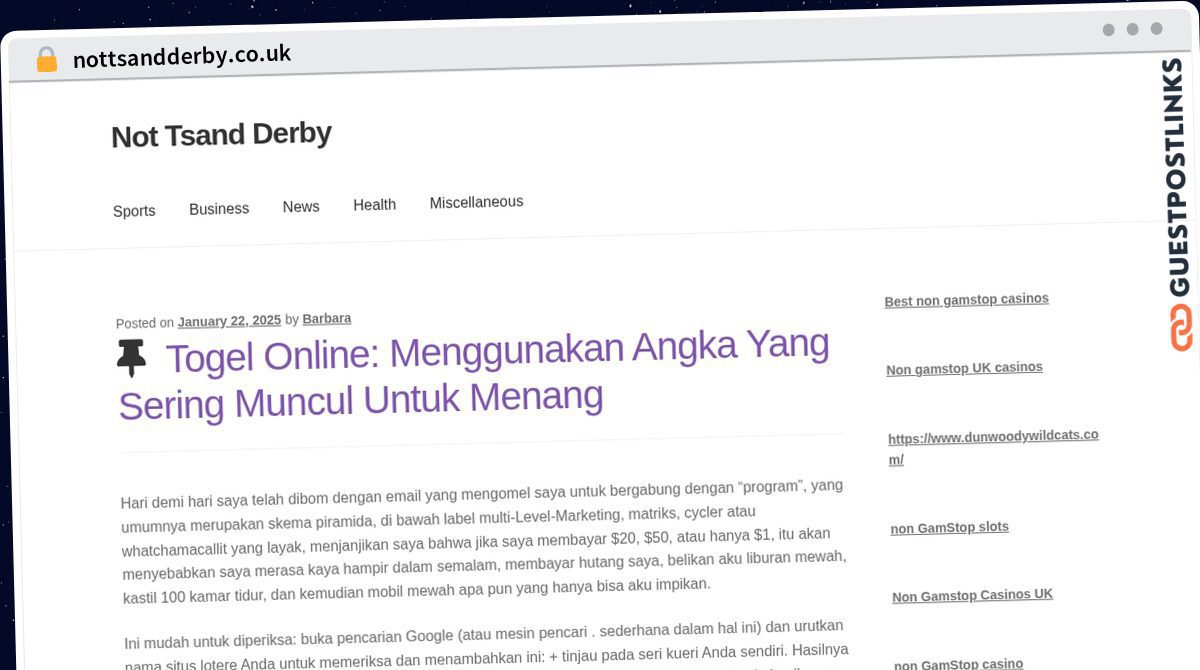Click the non GamStop slots link
Screen dimensions: 1200x670
(x=949, y=528)
